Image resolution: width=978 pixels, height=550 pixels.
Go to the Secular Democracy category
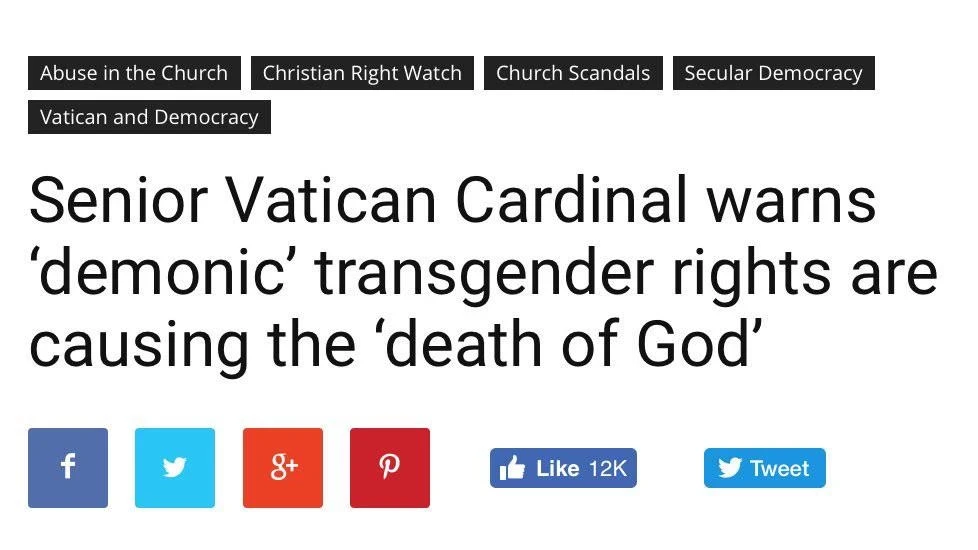pyautogui.click(x=773, y=73)
